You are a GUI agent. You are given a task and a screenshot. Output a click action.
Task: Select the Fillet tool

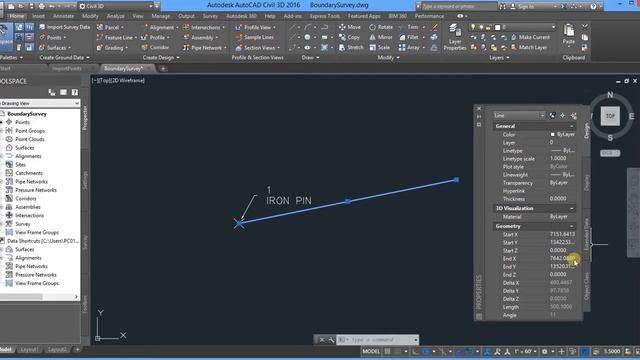click(409, 37)
